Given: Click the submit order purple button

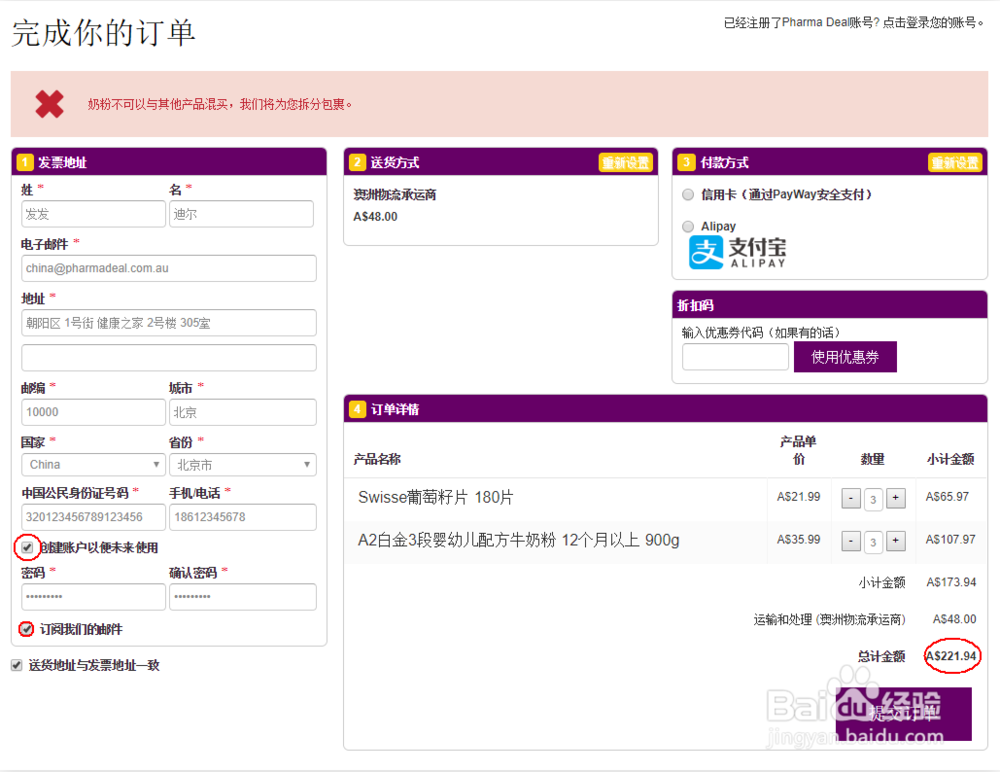Looking at the screenshot, I should (904, 714).
